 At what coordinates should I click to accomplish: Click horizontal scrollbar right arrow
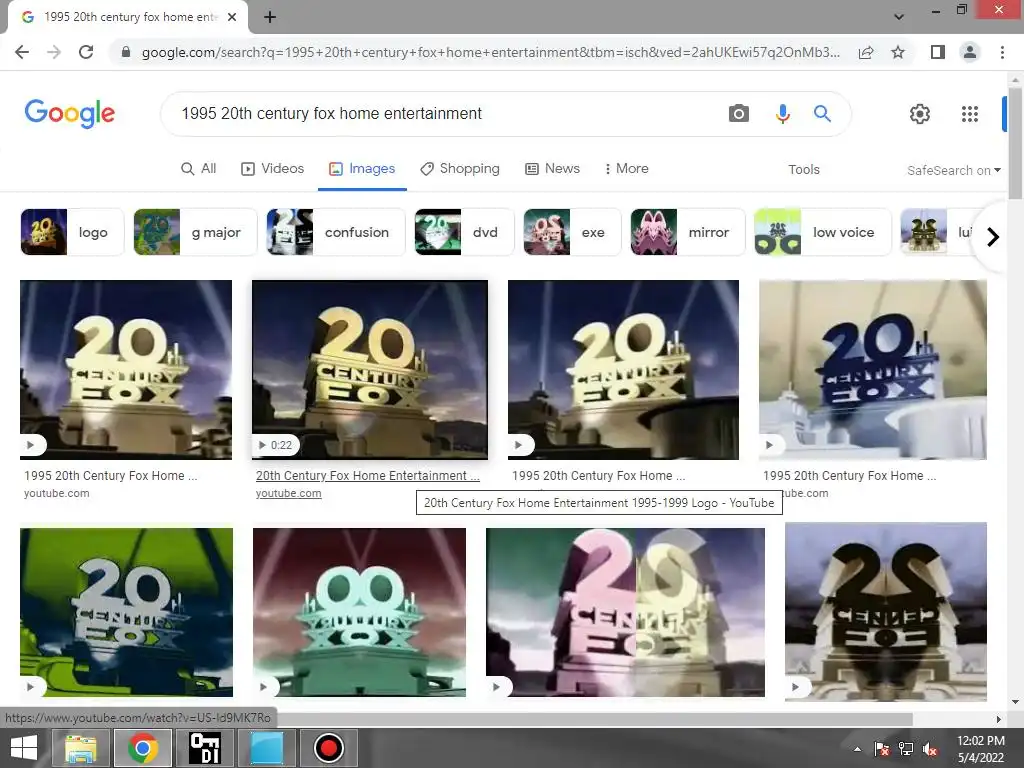tap(999, 719)
